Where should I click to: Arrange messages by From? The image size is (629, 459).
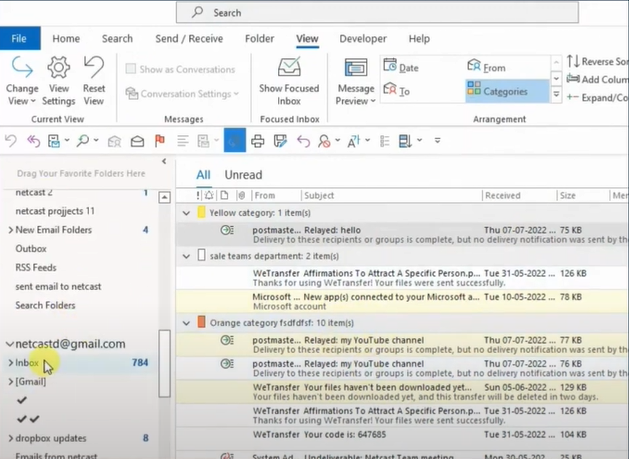pyautogui.click(x=487, y=67)
